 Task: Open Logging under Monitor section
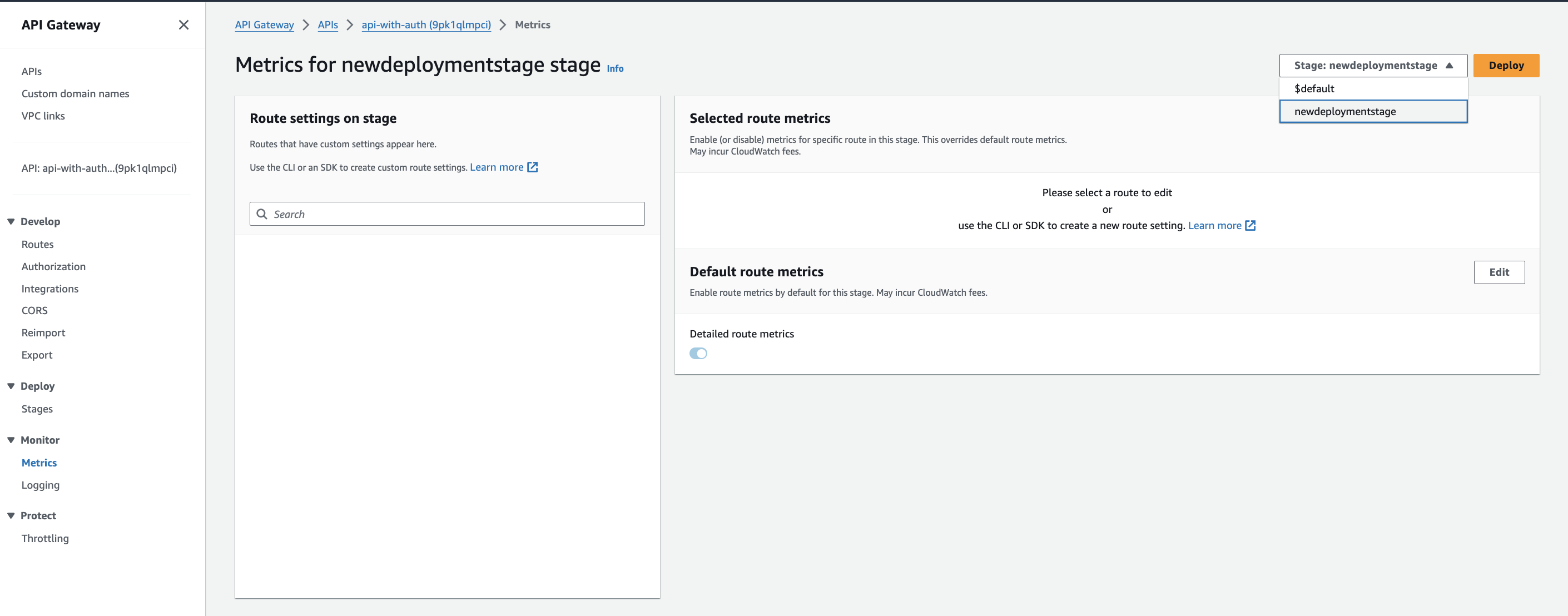click(x=40, y=485)
